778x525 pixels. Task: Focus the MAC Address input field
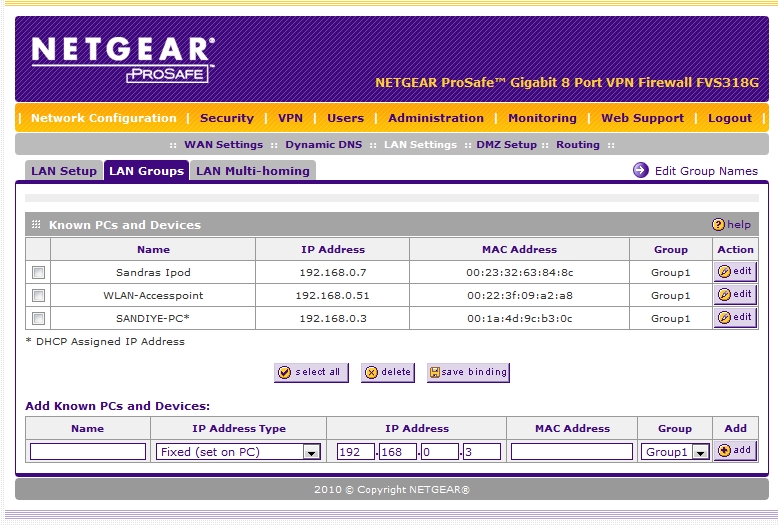(x=572, y=452)
